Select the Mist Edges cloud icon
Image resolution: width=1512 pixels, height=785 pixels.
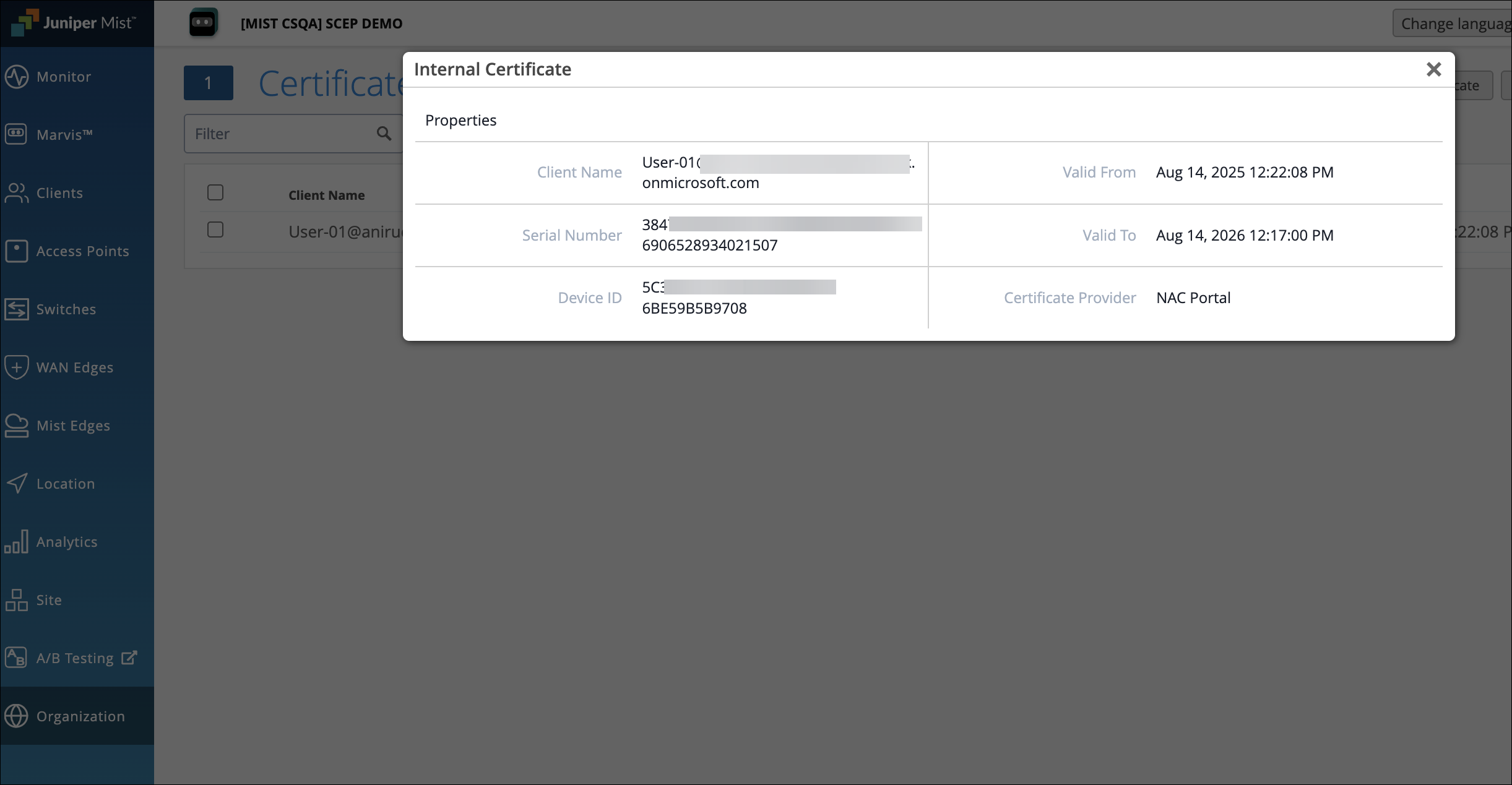(17, 426)
